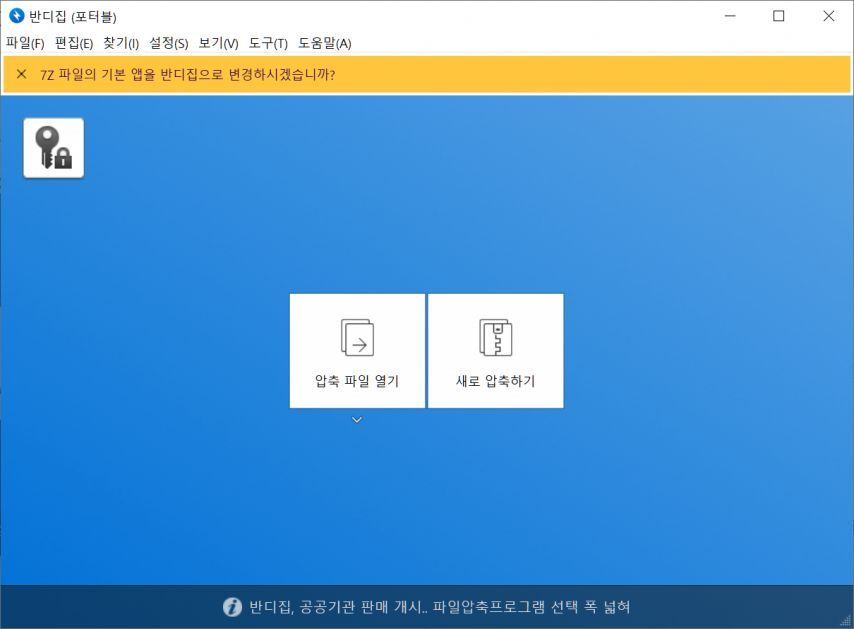Close the Bandizip window
Screen dimensions: 854x629
828,16
